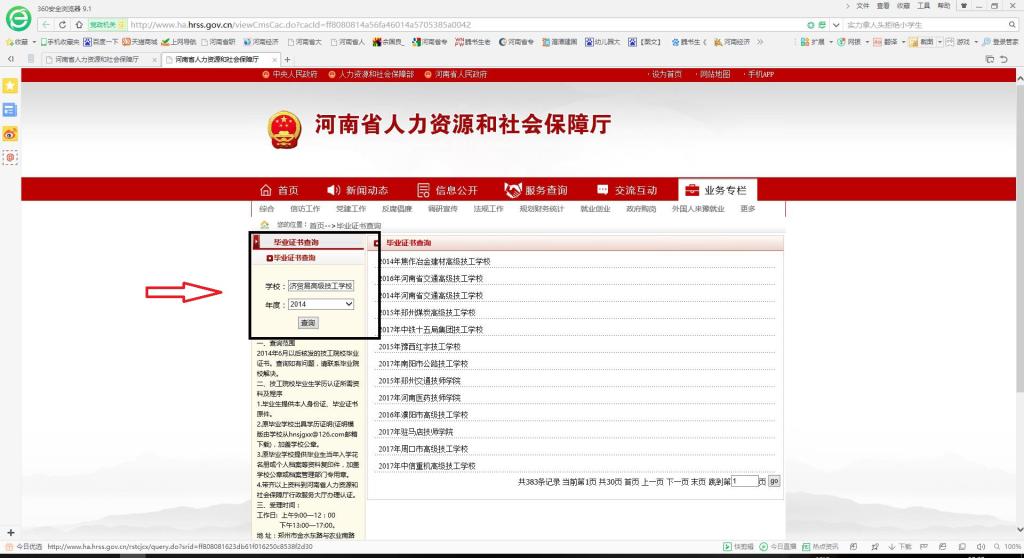Screen dimensions: 1024x558
Task: Click the tab list window icon
Action: [989, 59]
